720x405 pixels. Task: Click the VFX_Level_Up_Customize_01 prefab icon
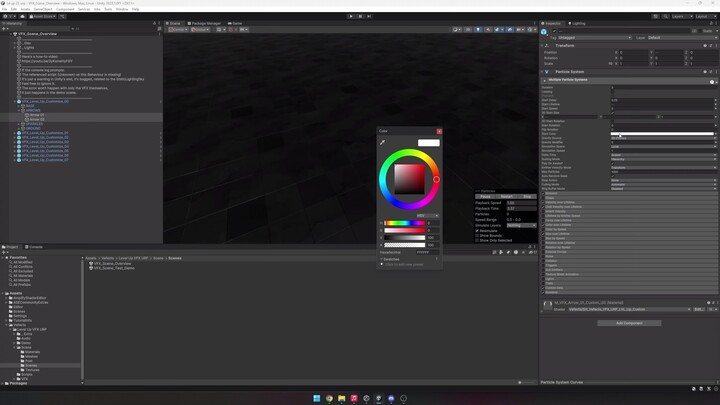click(19, 133)
